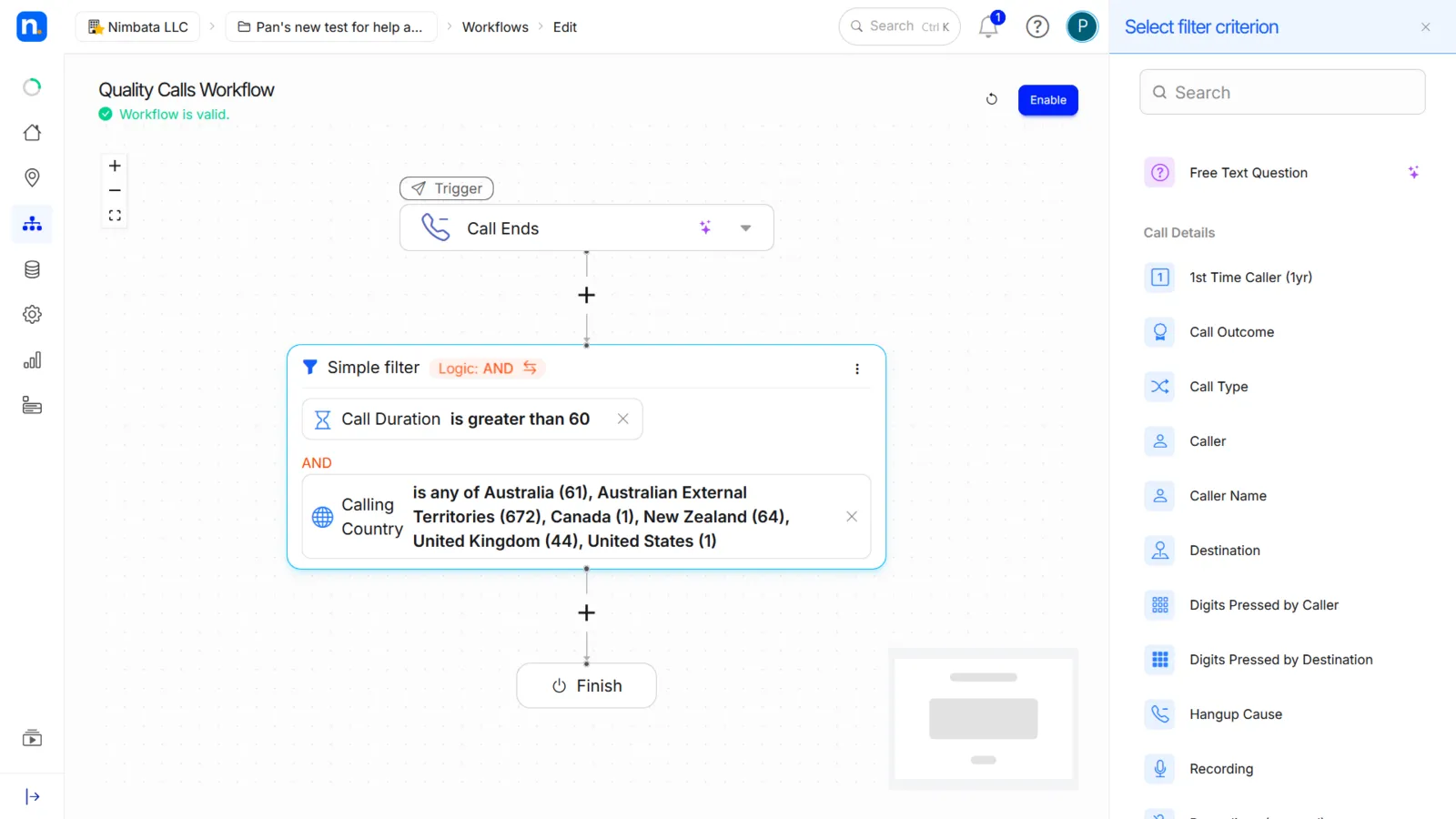Select the Workflows sidebar icon

[32, 224]
